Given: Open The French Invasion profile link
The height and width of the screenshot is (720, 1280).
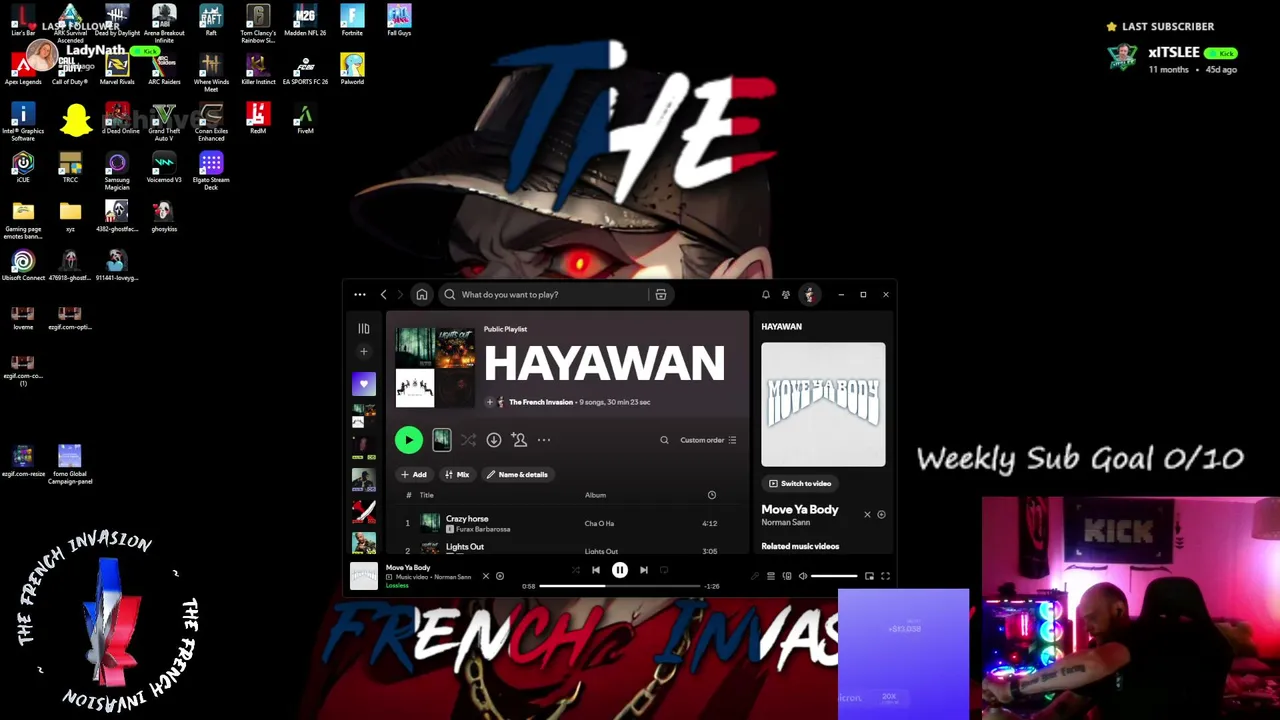Looking at the screenshot, I should tap(541, 402).
